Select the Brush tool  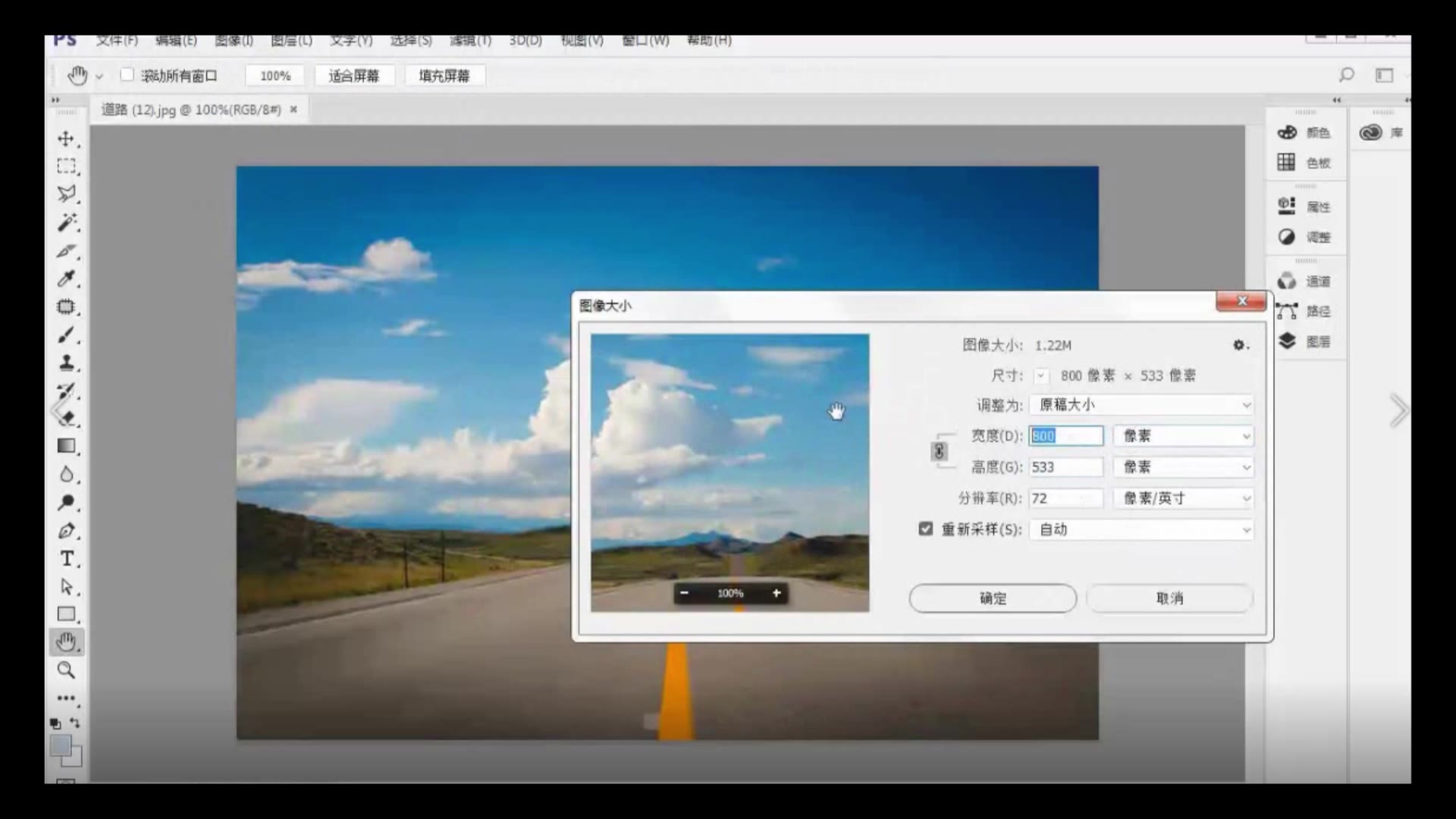[67, 334]
